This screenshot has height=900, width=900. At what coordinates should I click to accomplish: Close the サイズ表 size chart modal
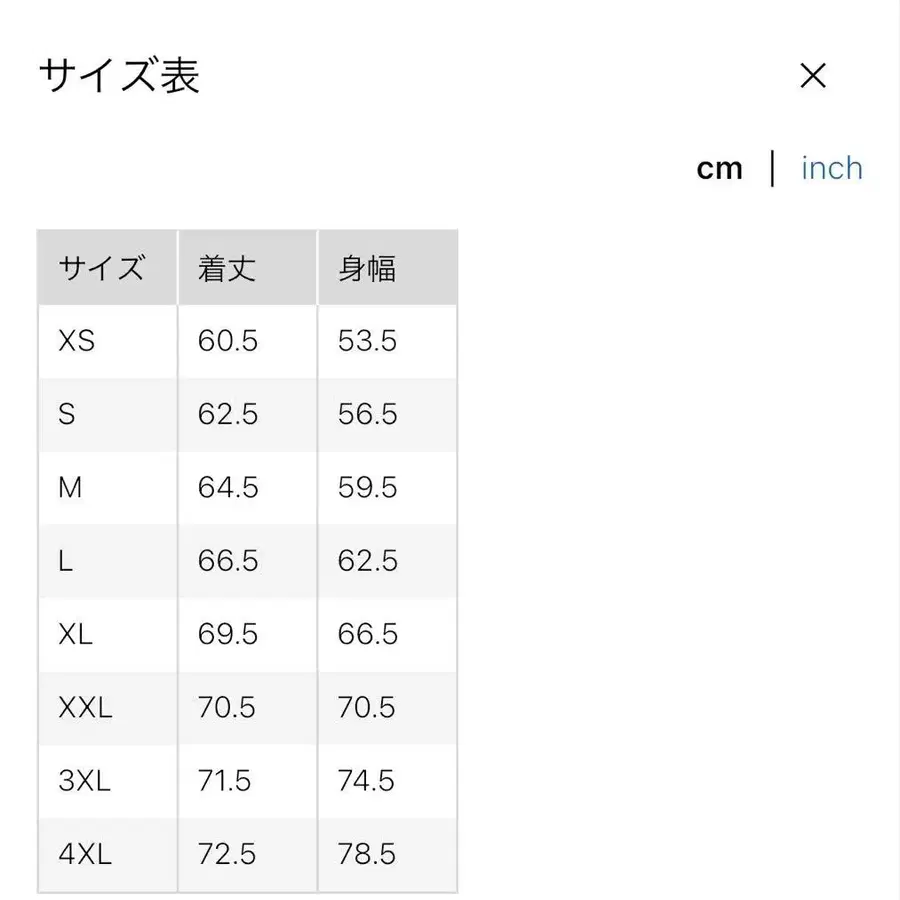tap(813, 76)
